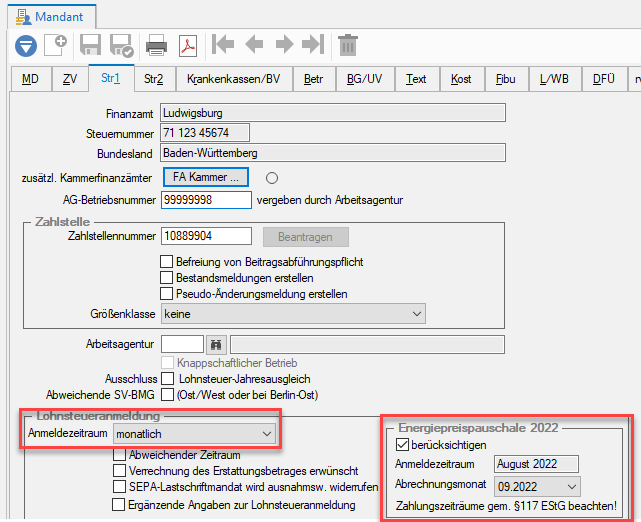
Task: Click the save-and-confirm disk icon with checkmark
Action: 121,45
